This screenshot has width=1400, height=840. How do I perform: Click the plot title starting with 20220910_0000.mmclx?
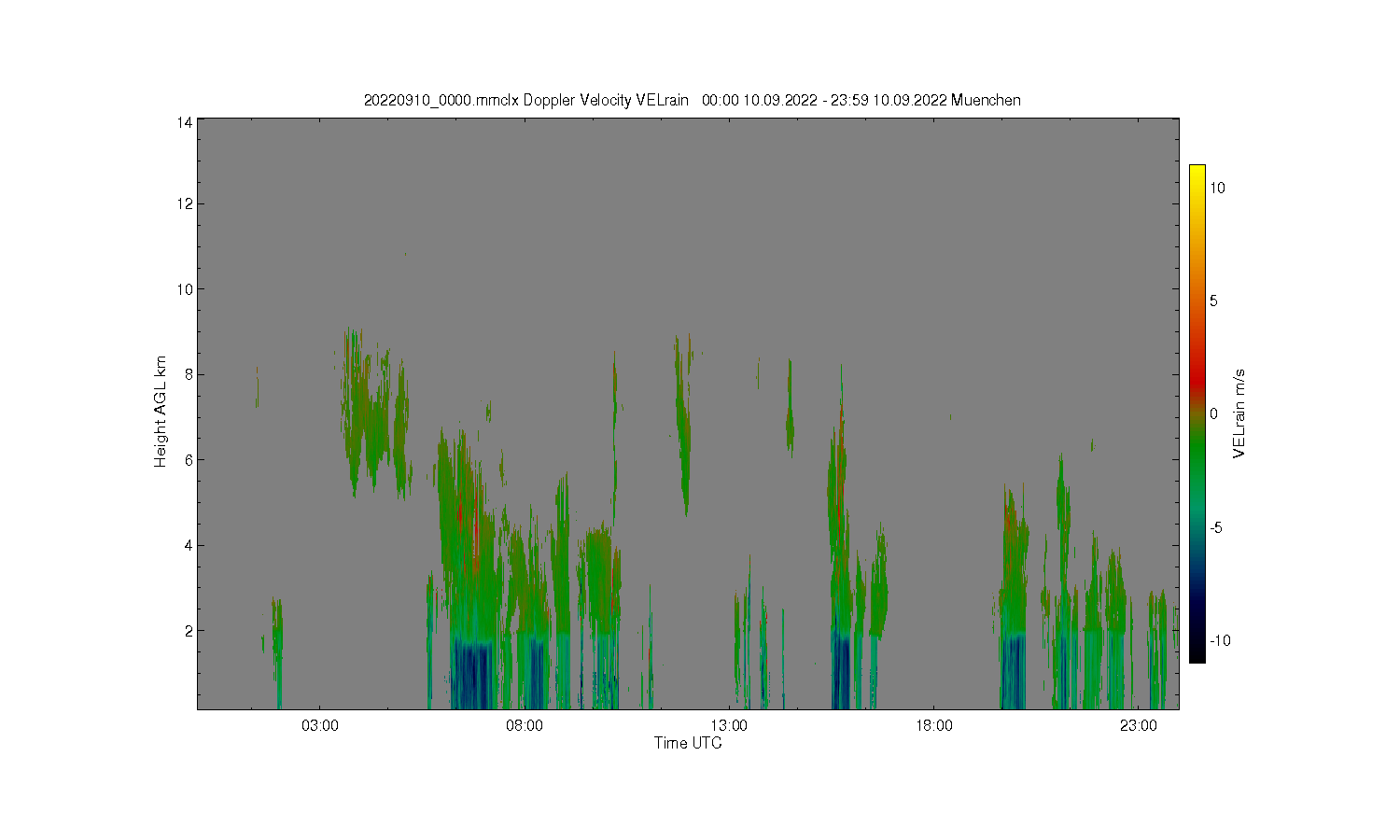pos(692,100)
